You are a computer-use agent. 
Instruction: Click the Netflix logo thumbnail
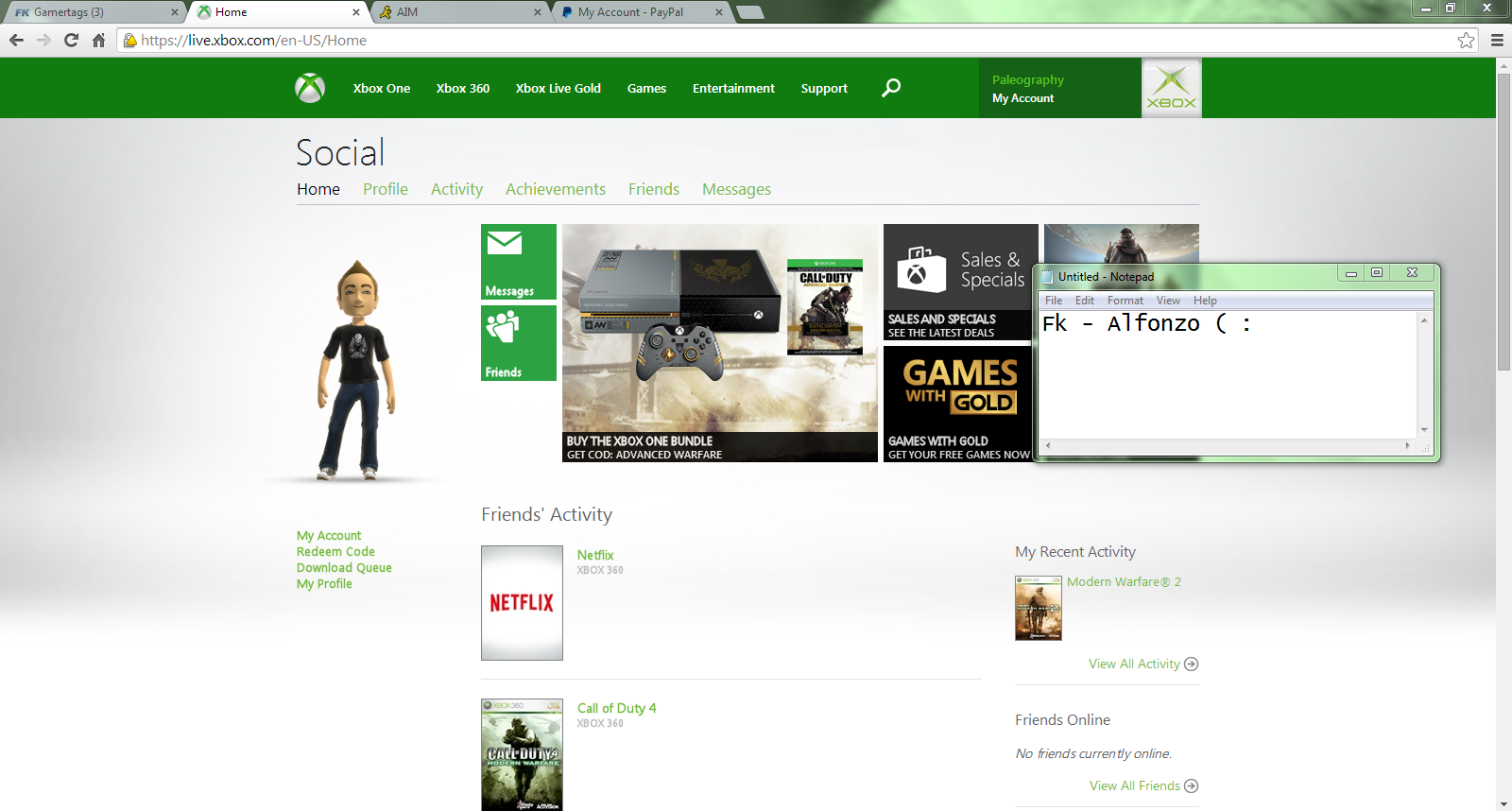522,603
